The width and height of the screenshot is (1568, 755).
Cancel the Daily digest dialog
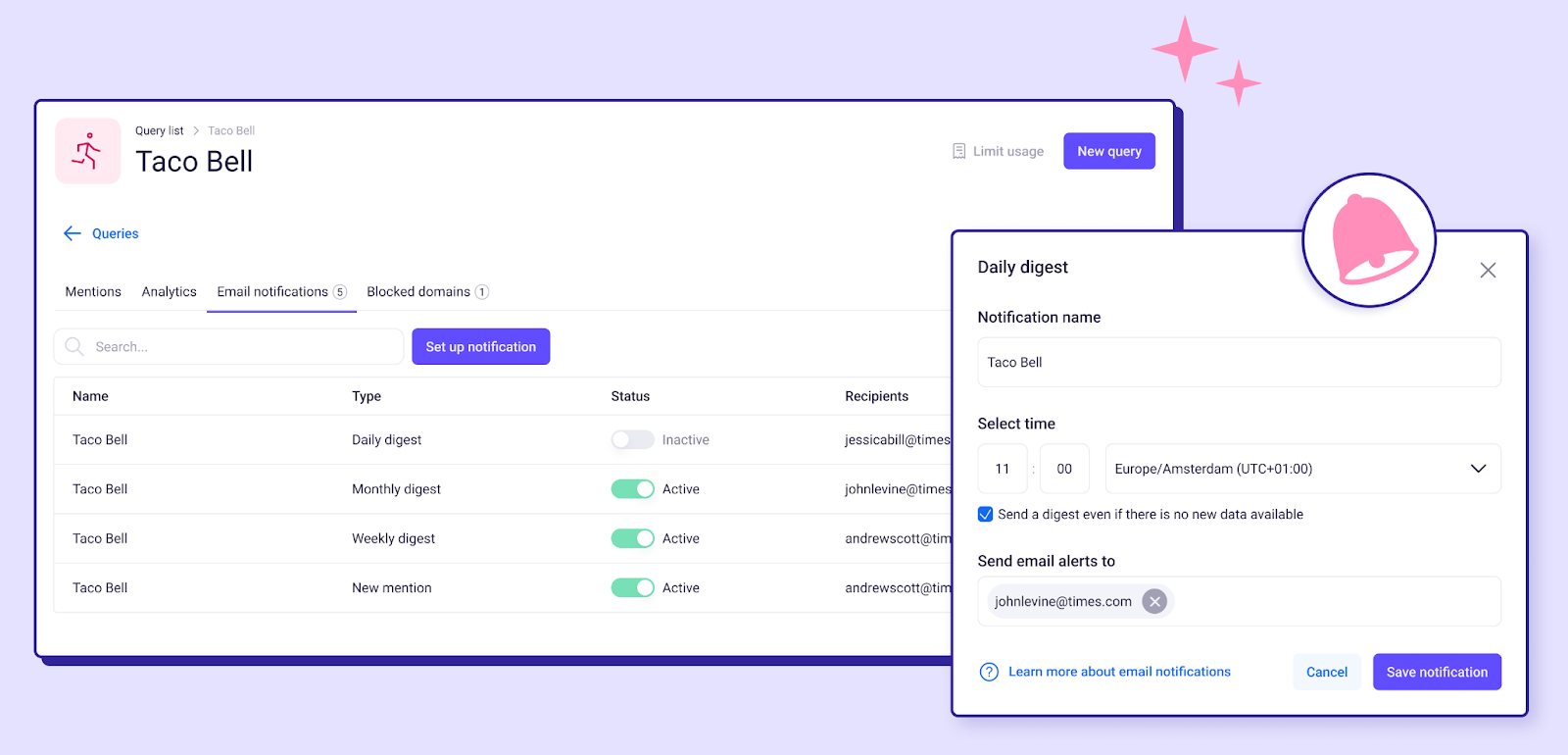click(x=1327, y=672)
